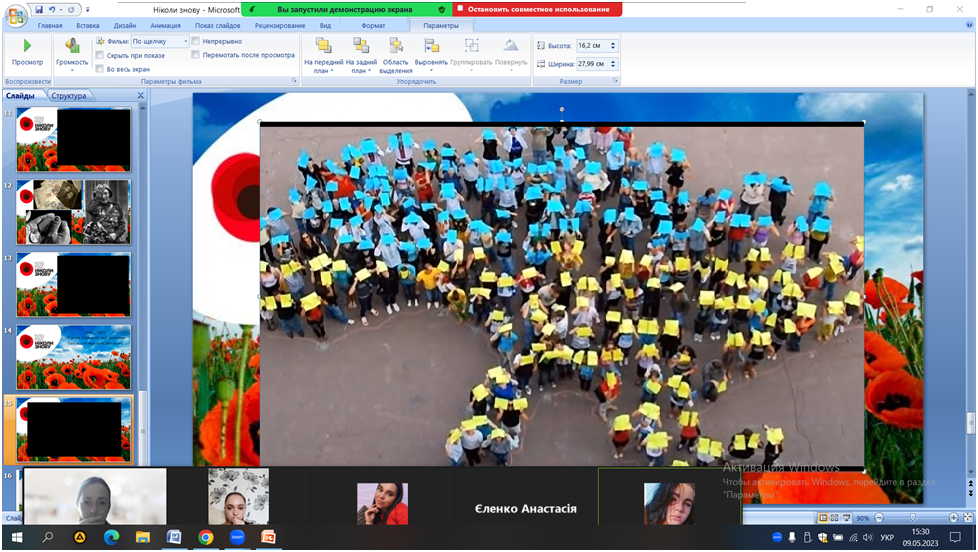978x552 pixels.
Task: Click the zoom slider in status bar
Action: (x=913, y=518)
